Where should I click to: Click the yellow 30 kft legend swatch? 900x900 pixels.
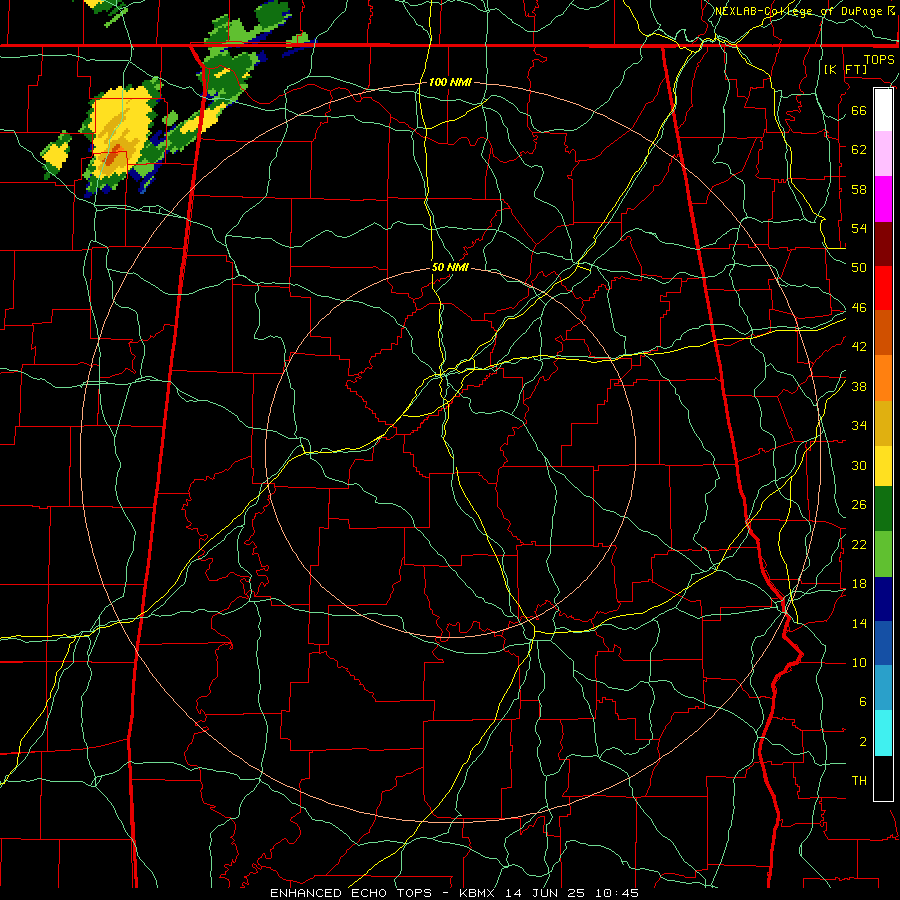pos(883,465)
